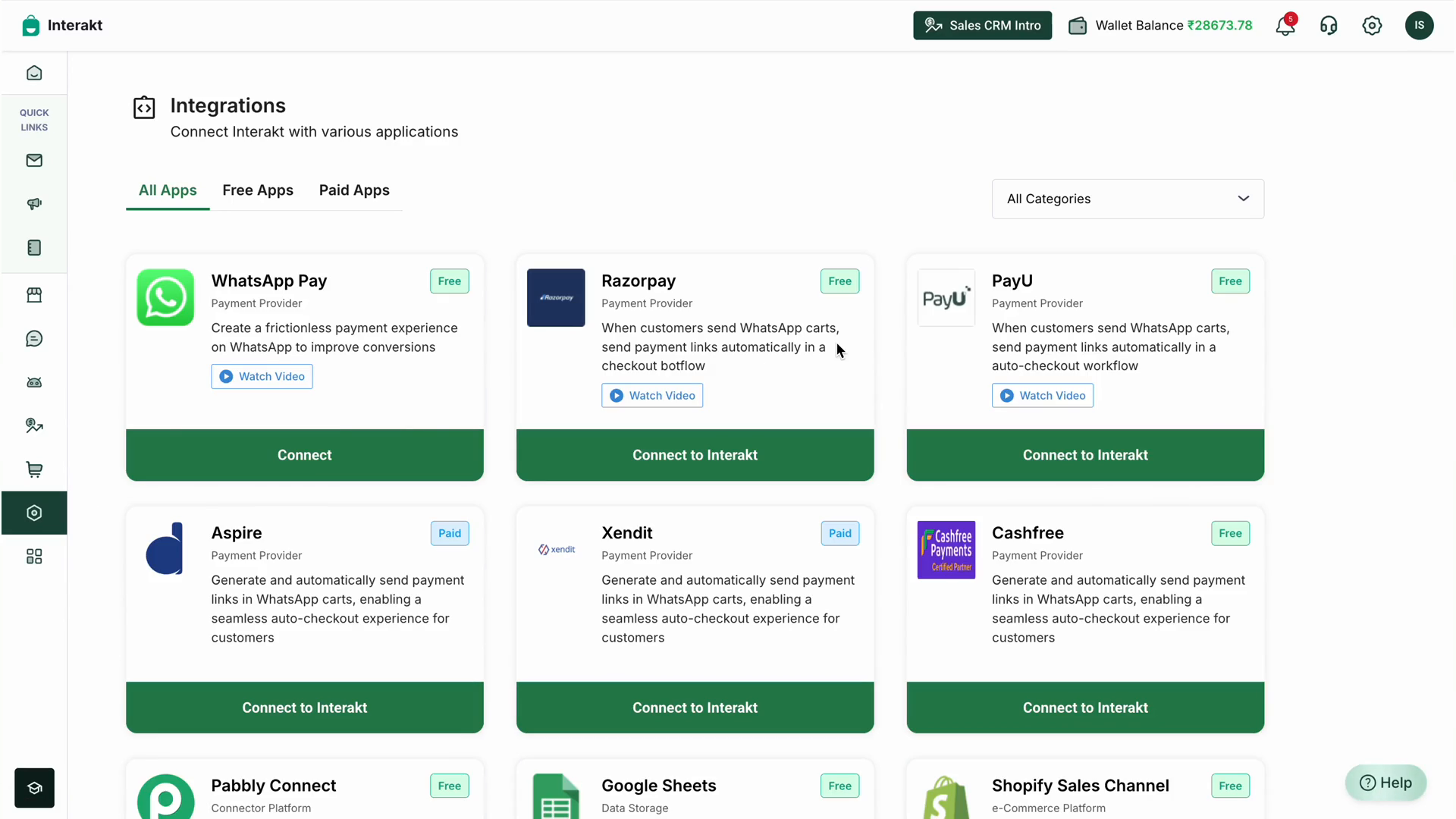Click the Interakt logo
Screen dimensions: 1456x819
pos(62,25)
